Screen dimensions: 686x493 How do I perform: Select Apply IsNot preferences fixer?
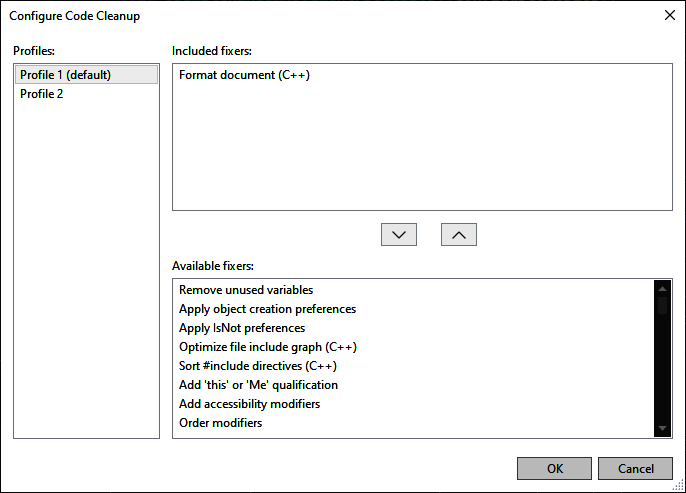click(242, 328)
